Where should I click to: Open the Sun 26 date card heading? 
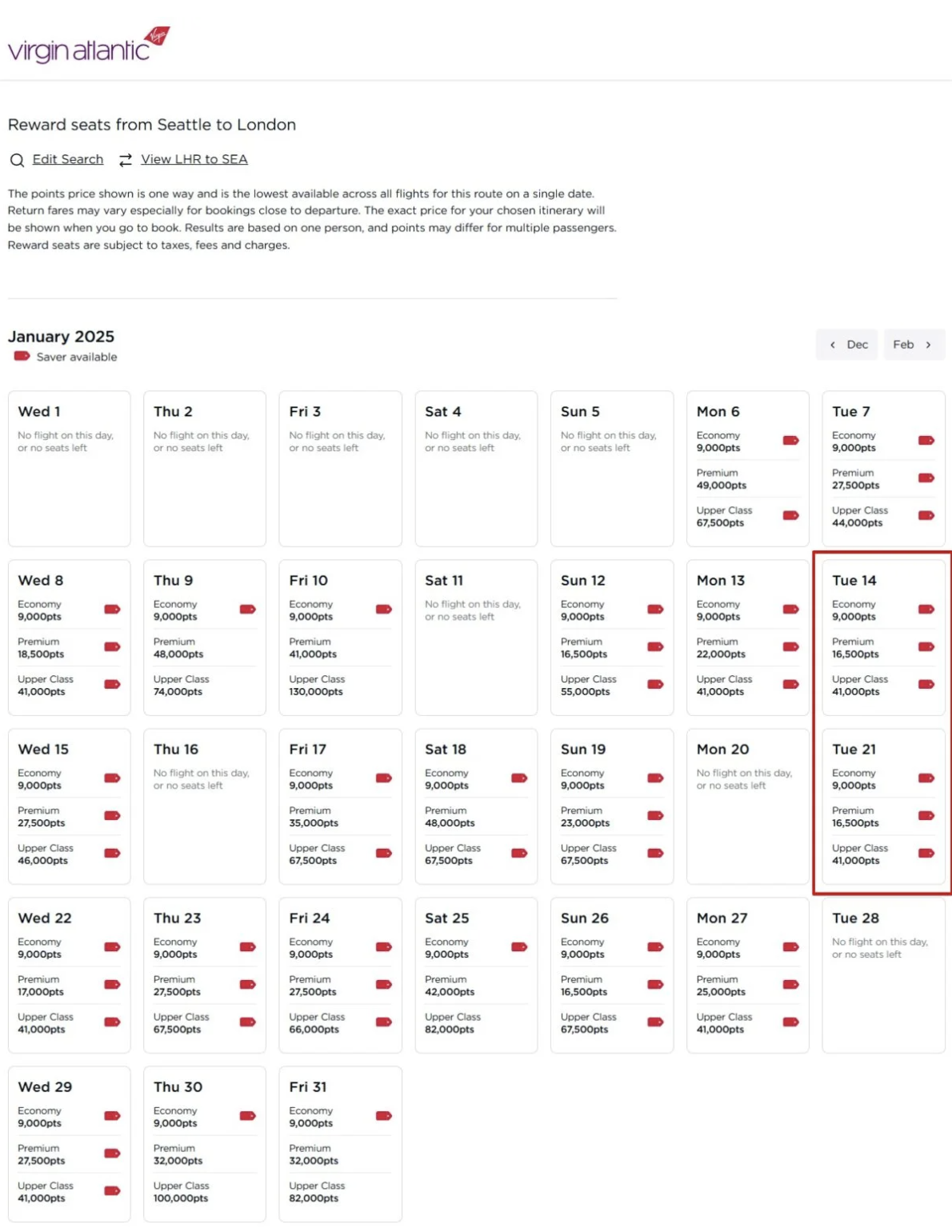point(585,918)
